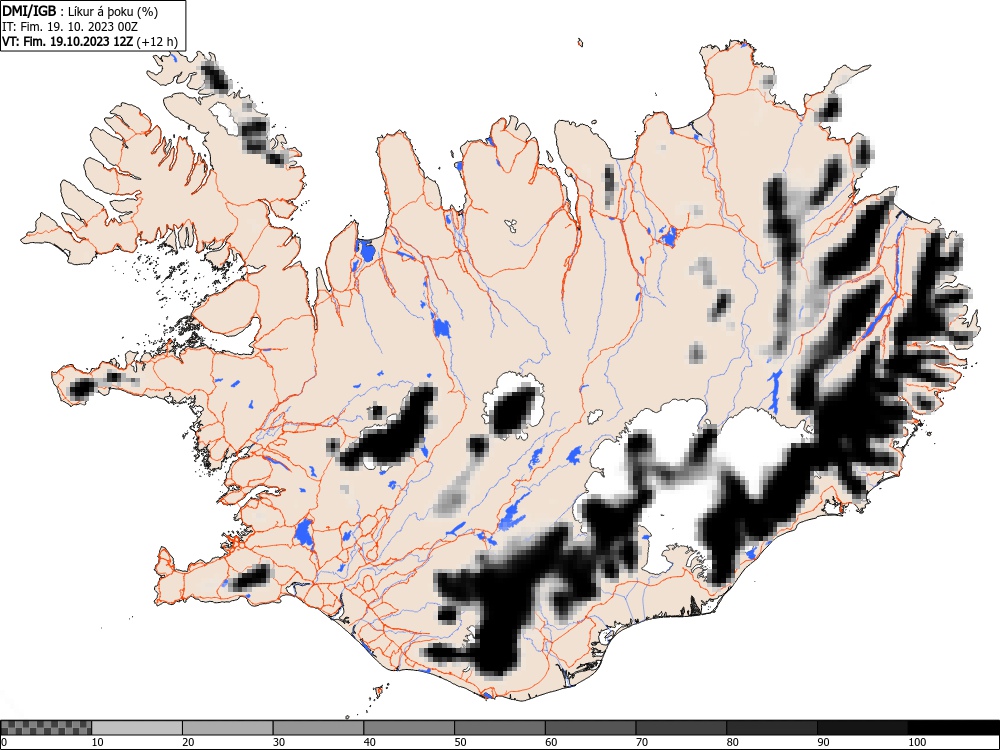This screenshot has height=750, width=1000.
Task: Click the 90-100 percent black legend swatch
Action: pyautogui.click(x=862, y=728)
